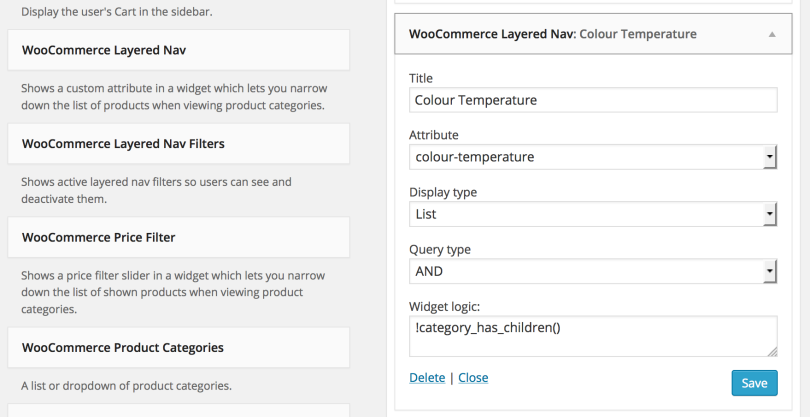Select the WooCommerce Layered Nav widget

pos(178,50)
